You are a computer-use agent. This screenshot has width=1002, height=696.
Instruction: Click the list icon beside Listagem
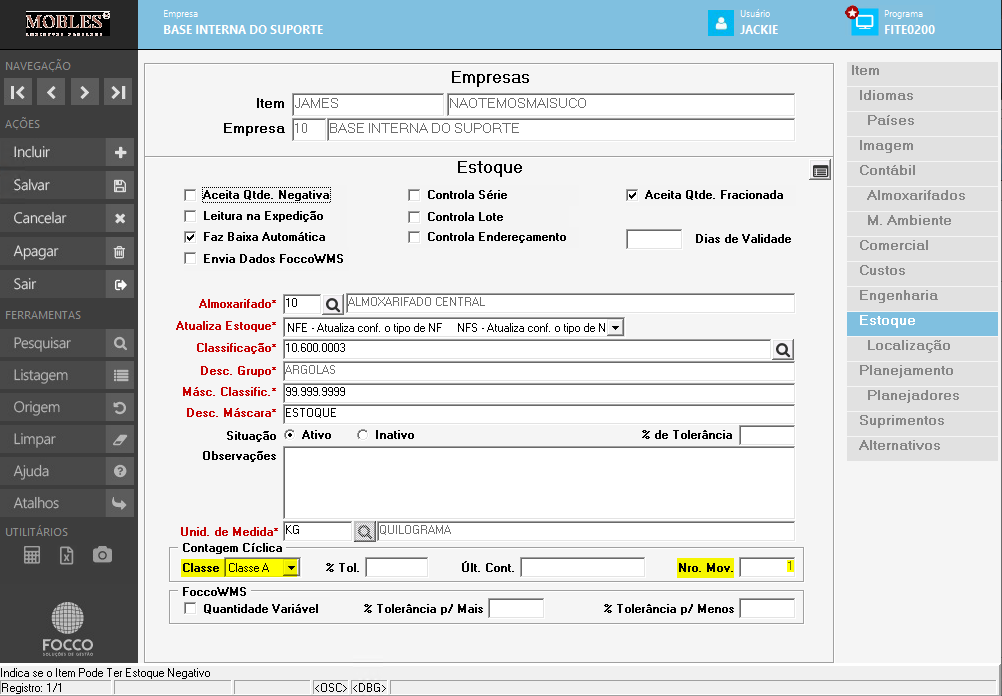tap(120, 375)
